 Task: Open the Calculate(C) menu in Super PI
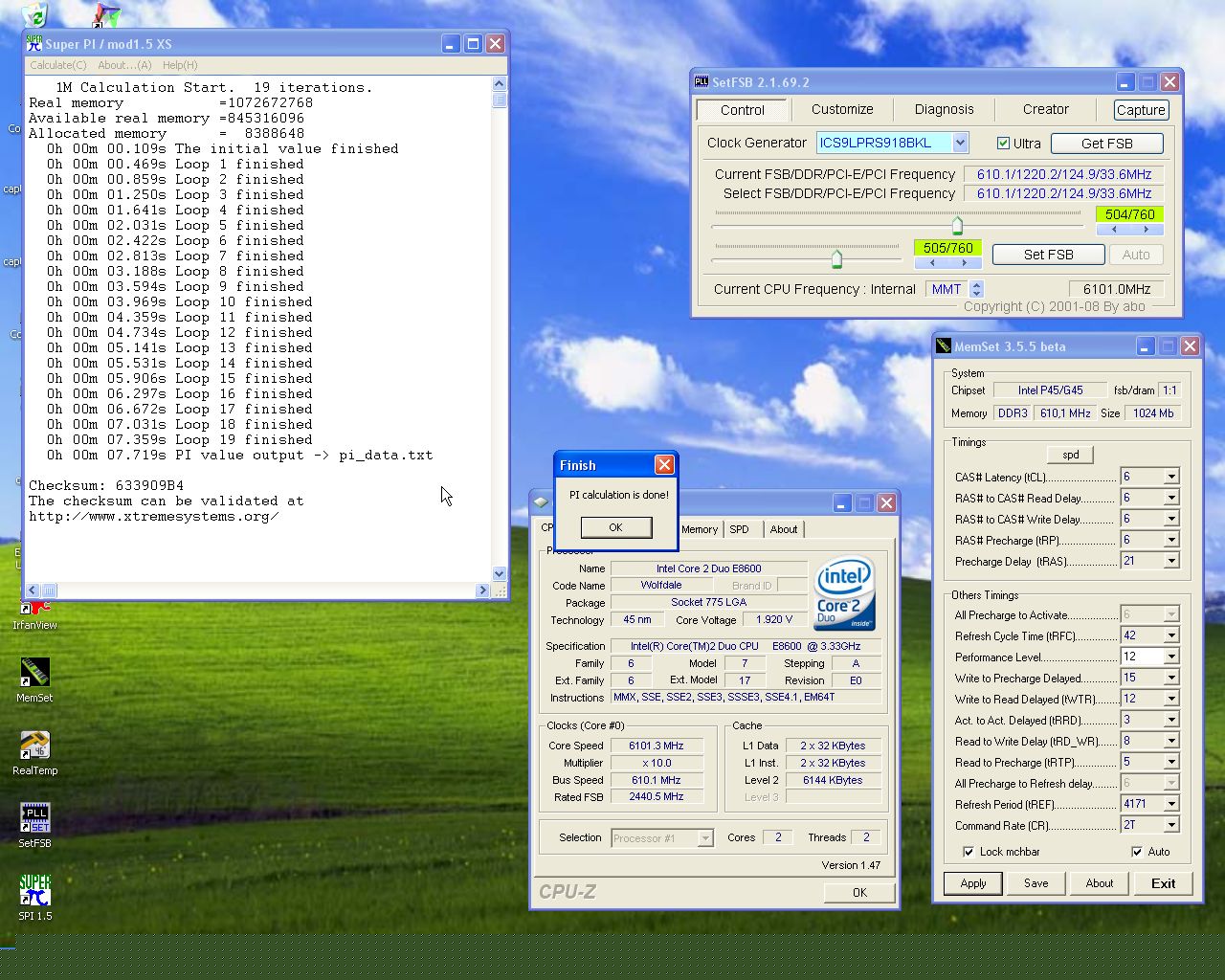57,65
